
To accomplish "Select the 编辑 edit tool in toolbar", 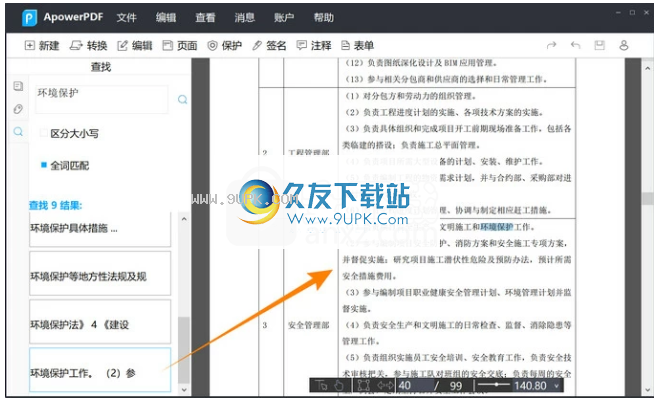I will (x=135, y=45).
